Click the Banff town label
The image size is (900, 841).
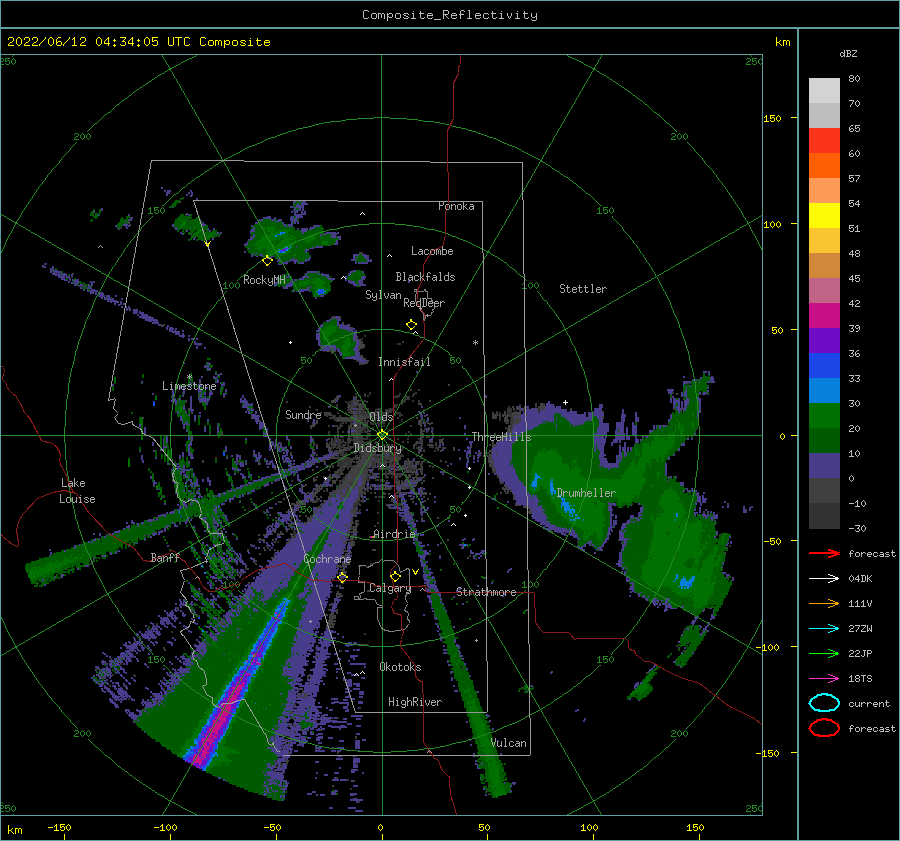point(165,557)
